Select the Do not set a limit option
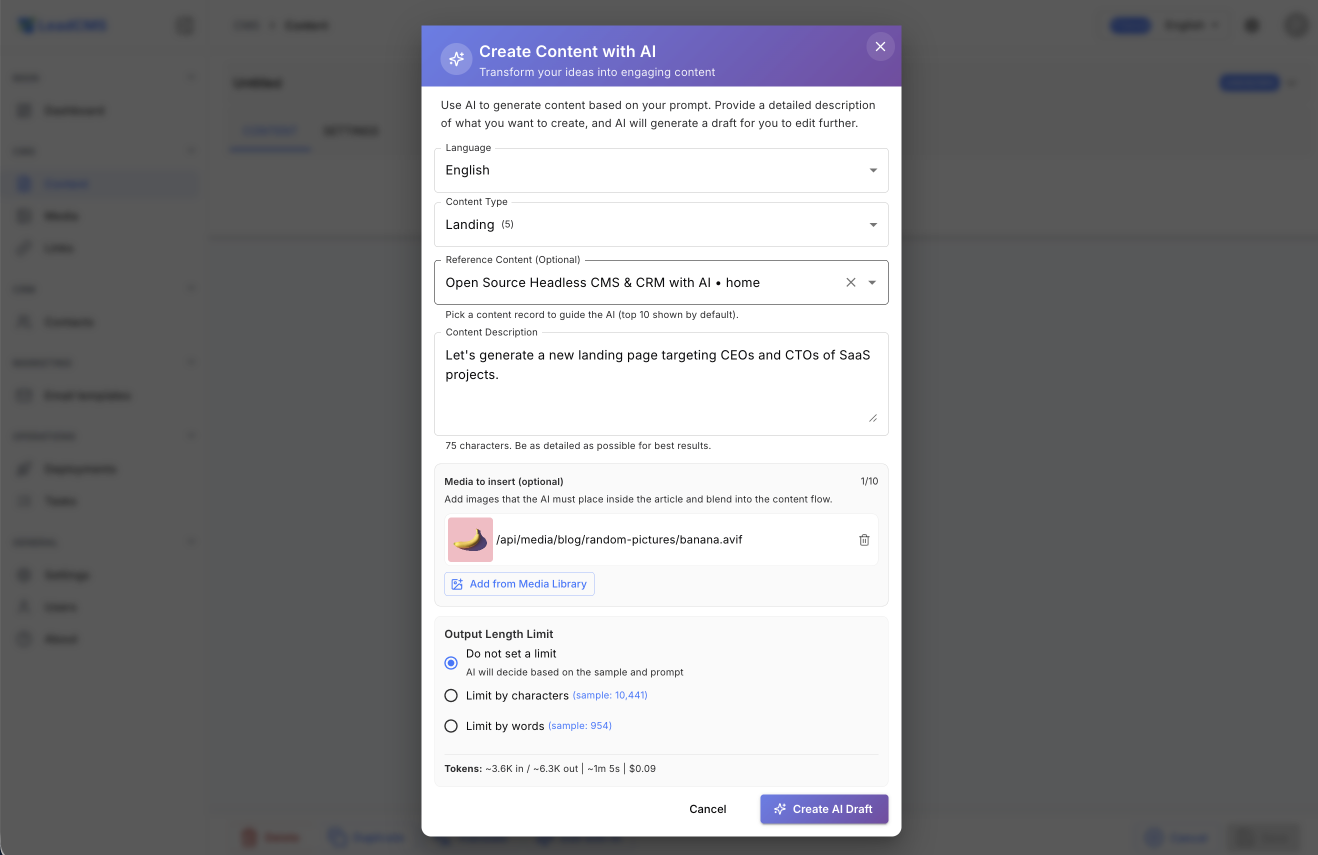 point(450,663)
